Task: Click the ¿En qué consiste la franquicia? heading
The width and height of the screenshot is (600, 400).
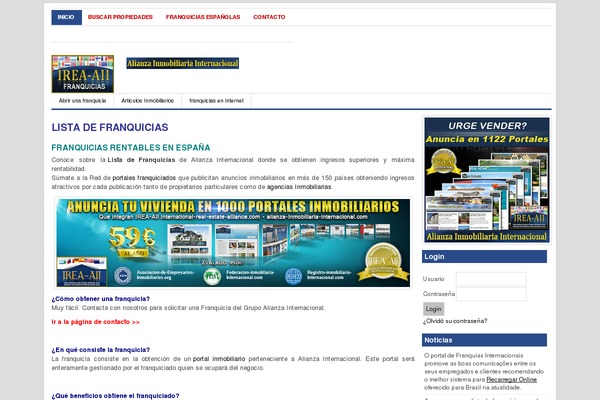Action: coord(101,350)
